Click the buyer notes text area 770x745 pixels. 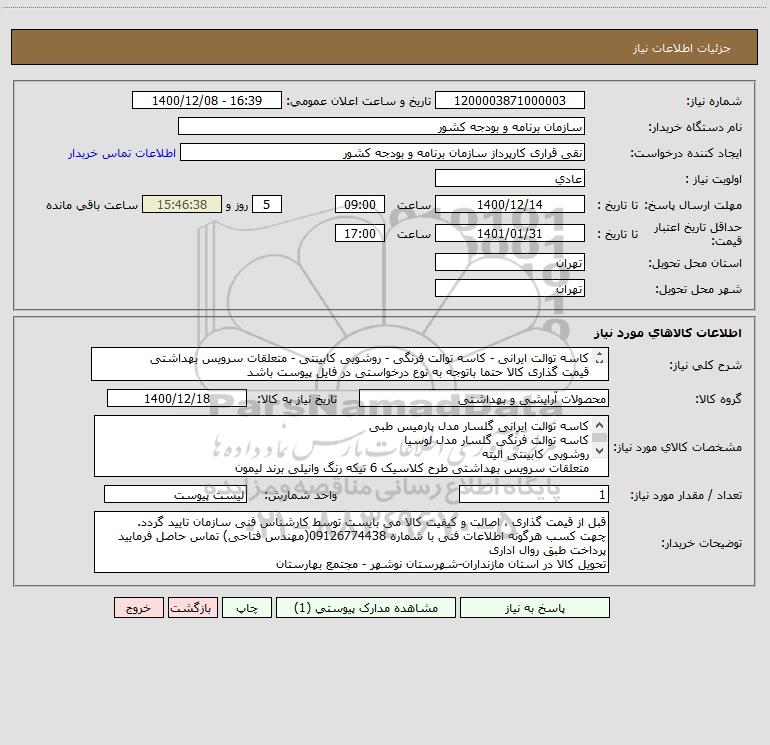click(351, 542)
